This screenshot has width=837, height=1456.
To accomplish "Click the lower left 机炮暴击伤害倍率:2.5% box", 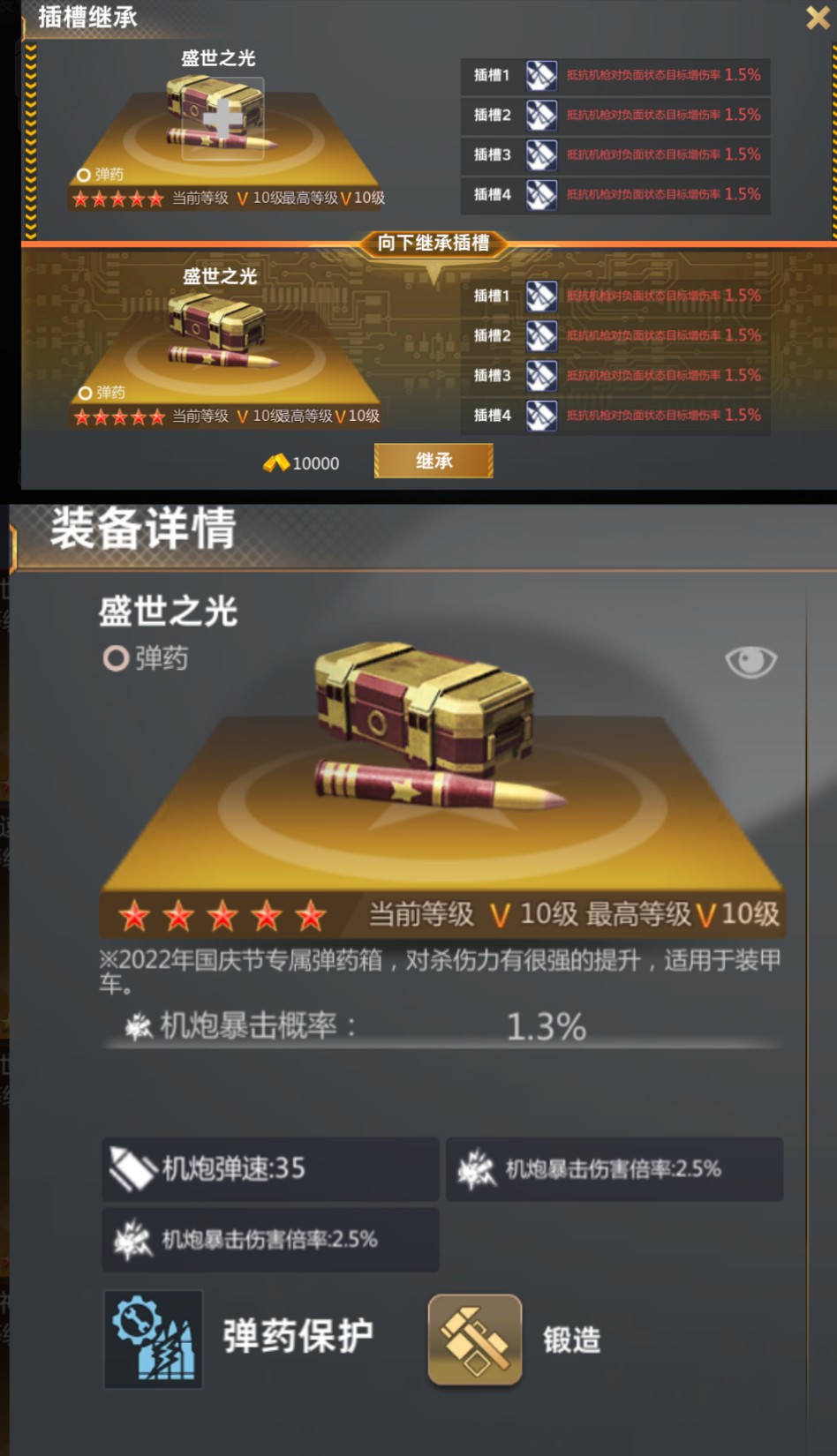I will pos(270,1240).
